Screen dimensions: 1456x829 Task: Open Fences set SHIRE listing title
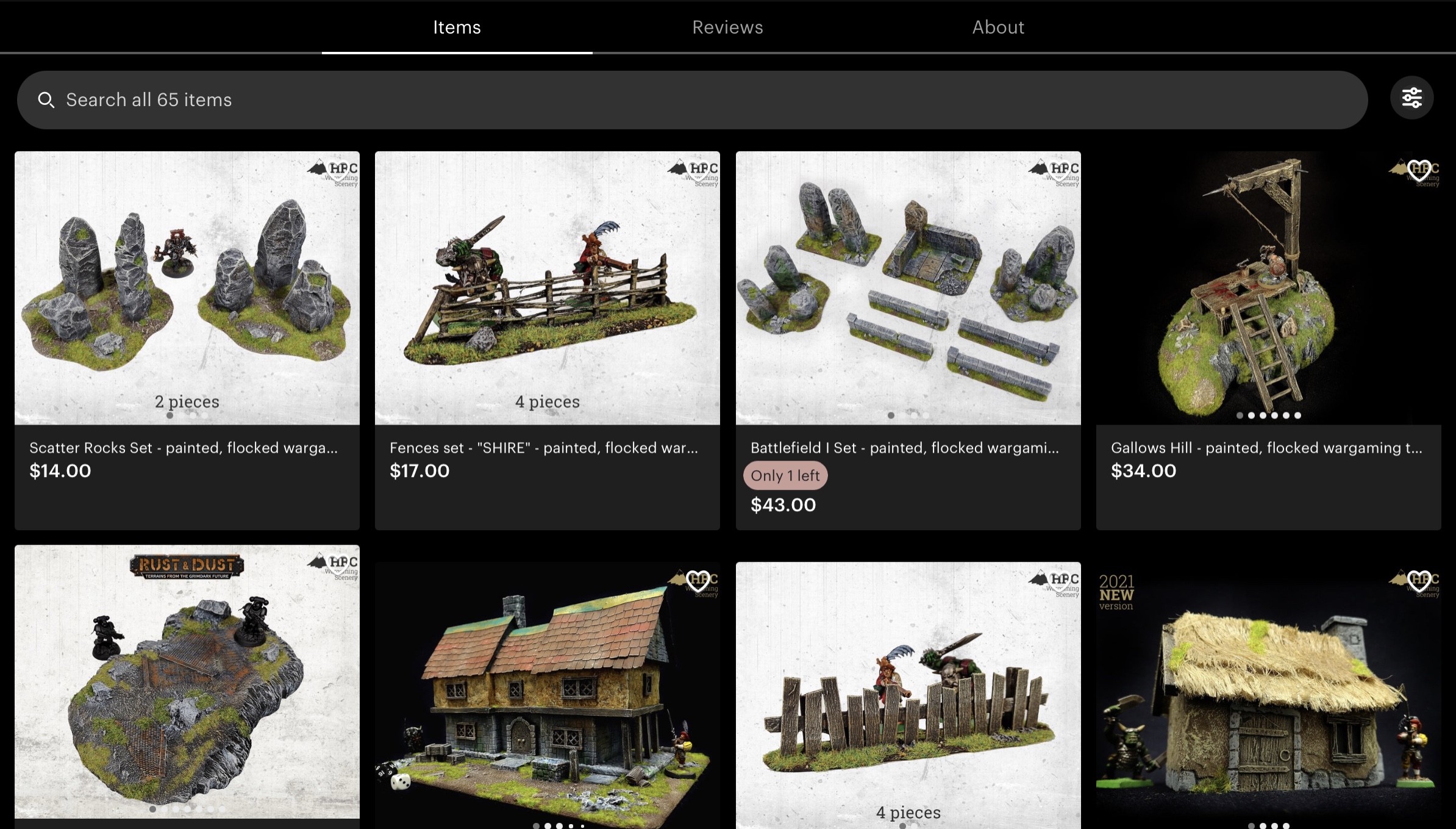pos(544,448)
